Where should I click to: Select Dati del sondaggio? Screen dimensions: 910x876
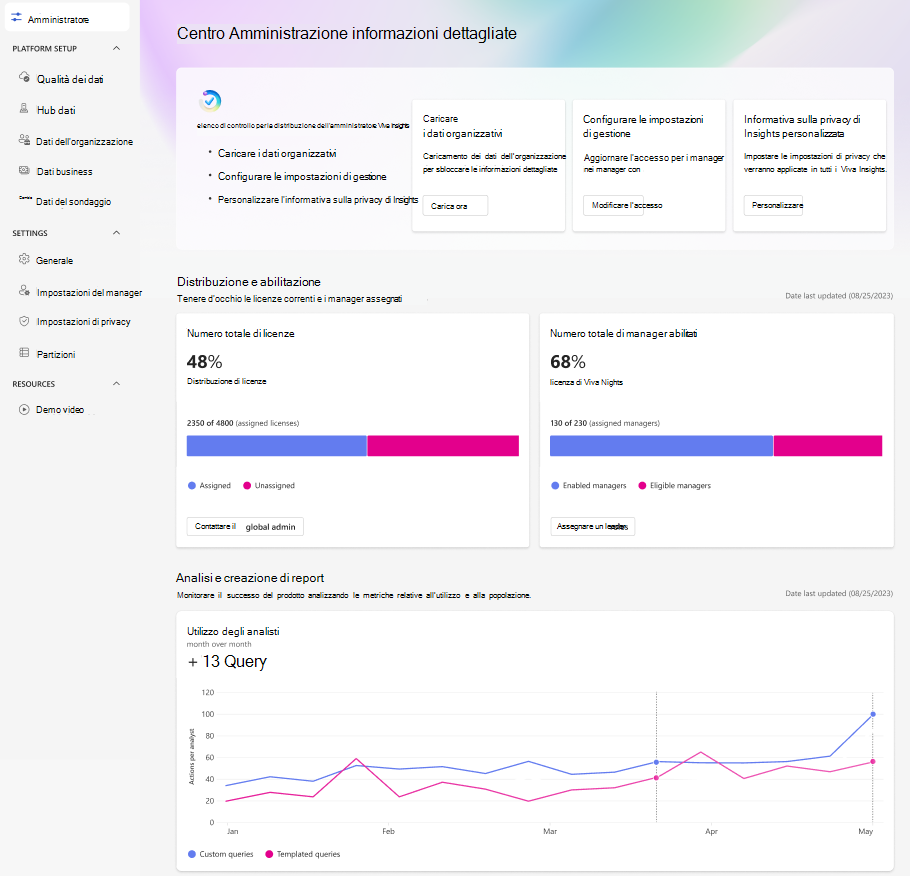pyautogui.click(x=73, y=202)
